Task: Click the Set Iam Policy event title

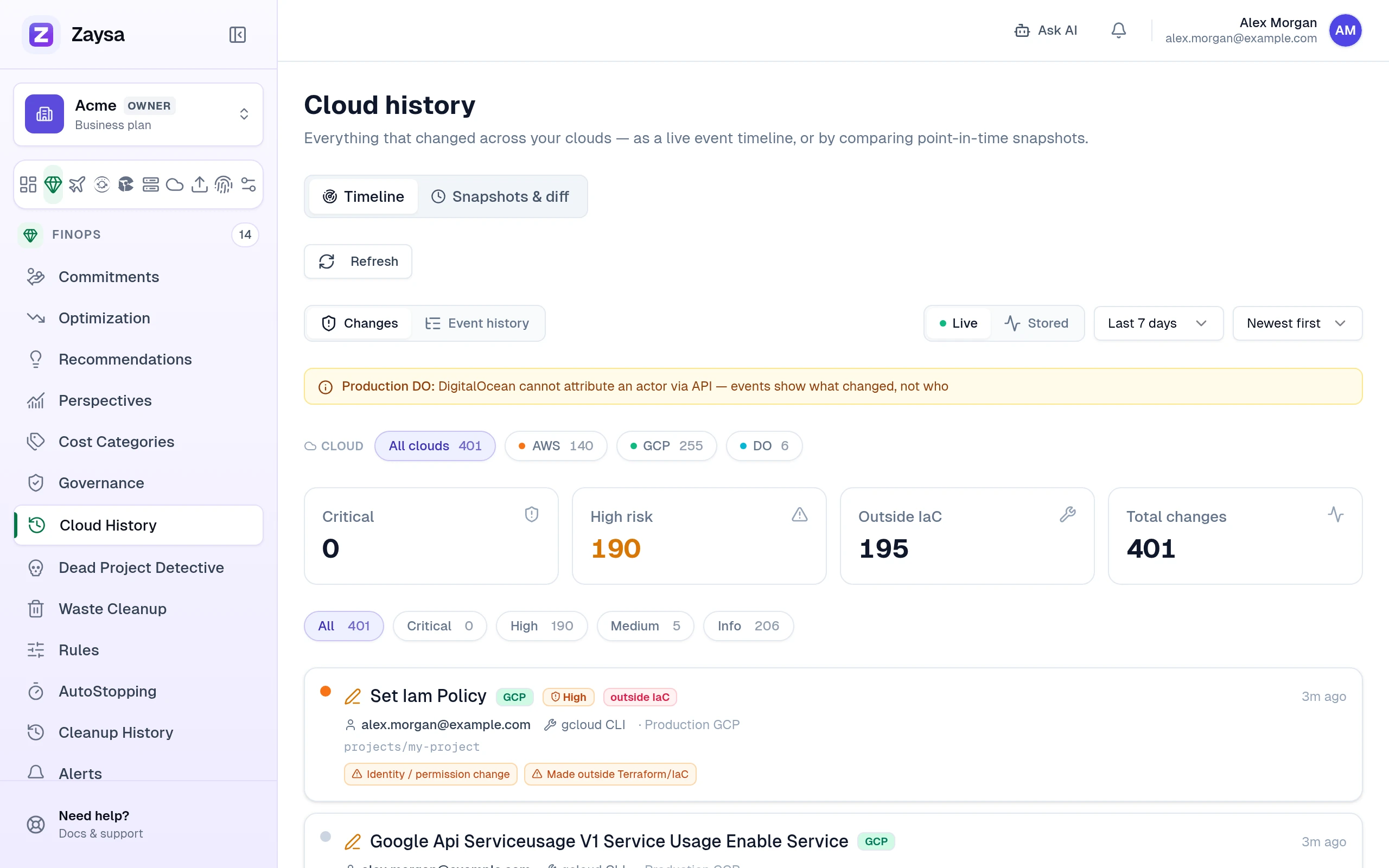Action: point(428,697)
